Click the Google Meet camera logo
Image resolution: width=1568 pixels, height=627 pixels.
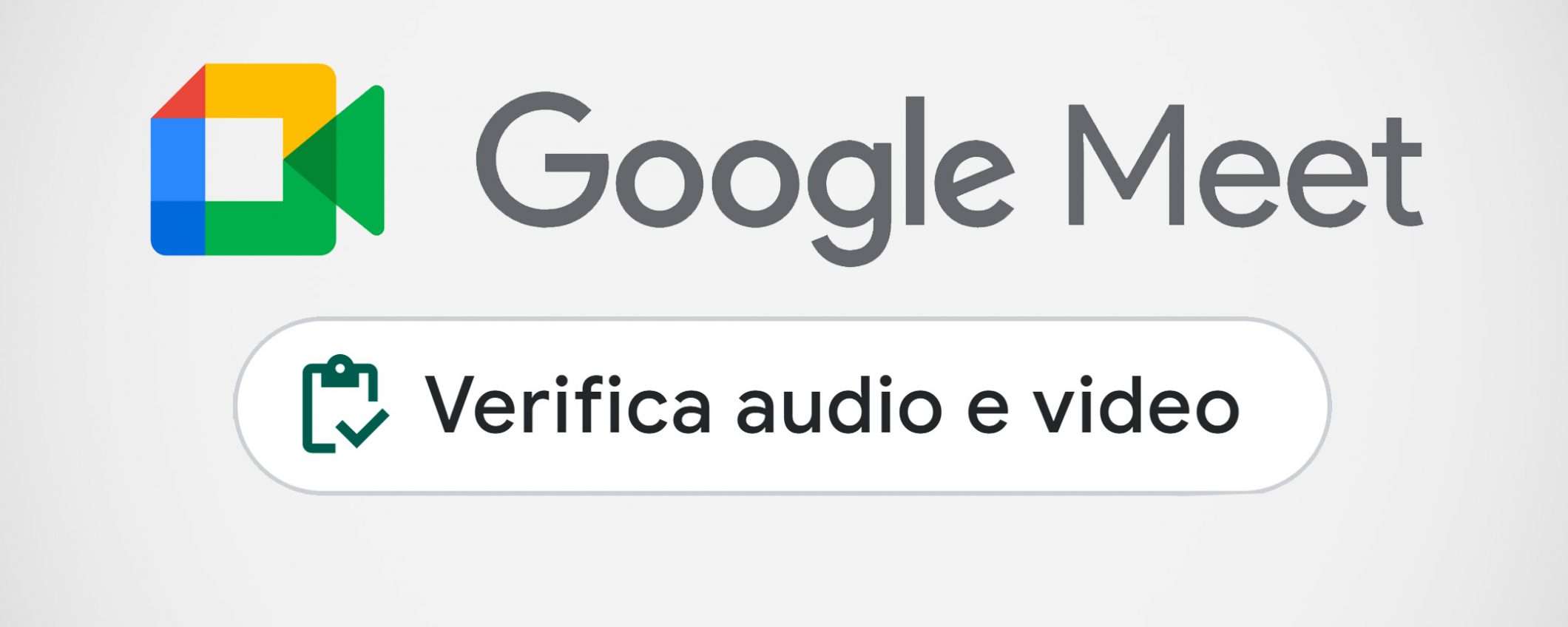(x=267, y=160)
